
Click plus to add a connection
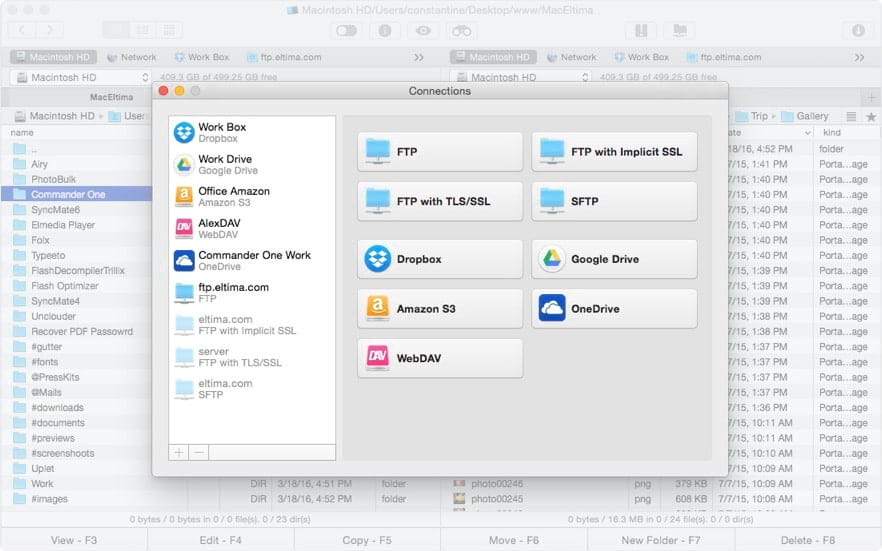point(179,453)
